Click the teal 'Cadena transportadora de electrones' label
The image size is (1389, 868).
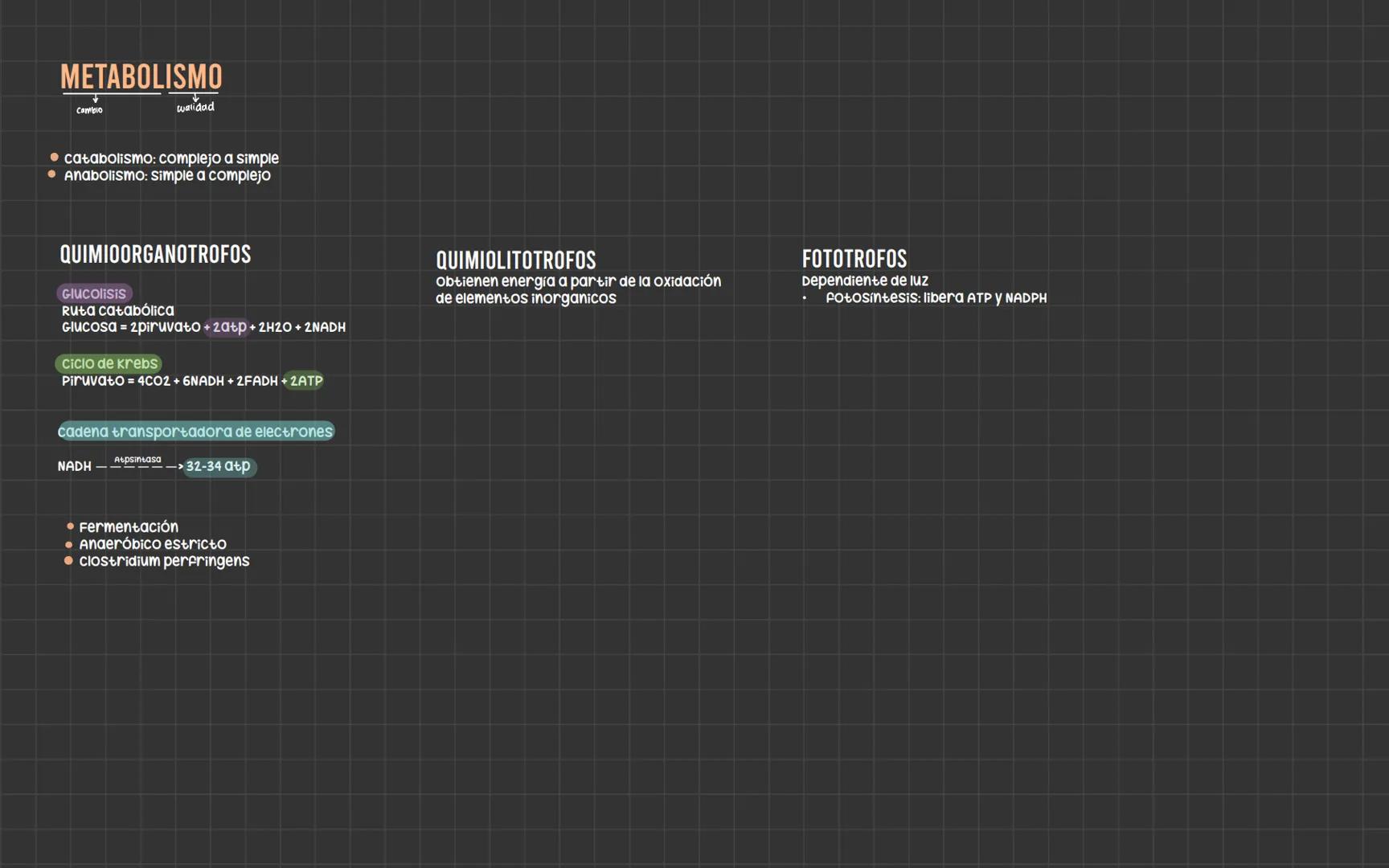click(195, 432)
